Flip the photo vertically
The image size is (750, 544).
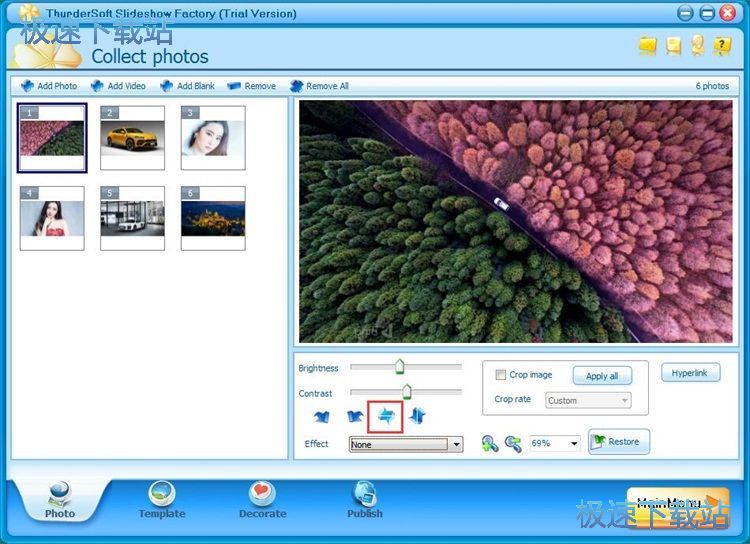[417, 416]
